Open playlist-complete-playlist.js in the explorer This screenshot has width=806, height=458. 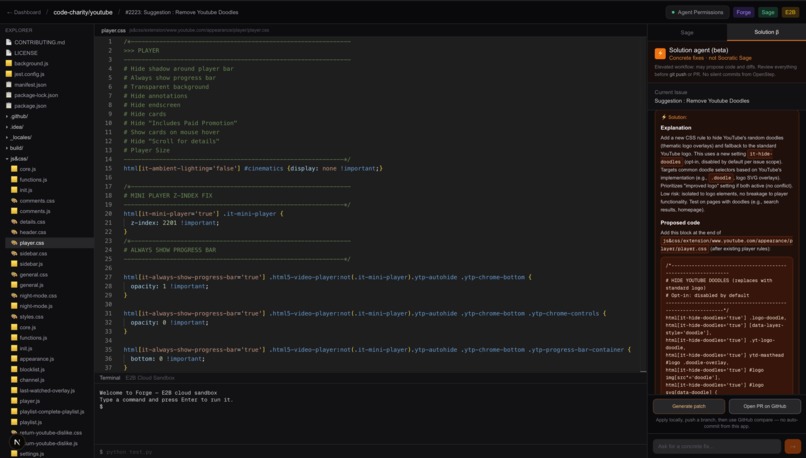[x=49, y=411]
